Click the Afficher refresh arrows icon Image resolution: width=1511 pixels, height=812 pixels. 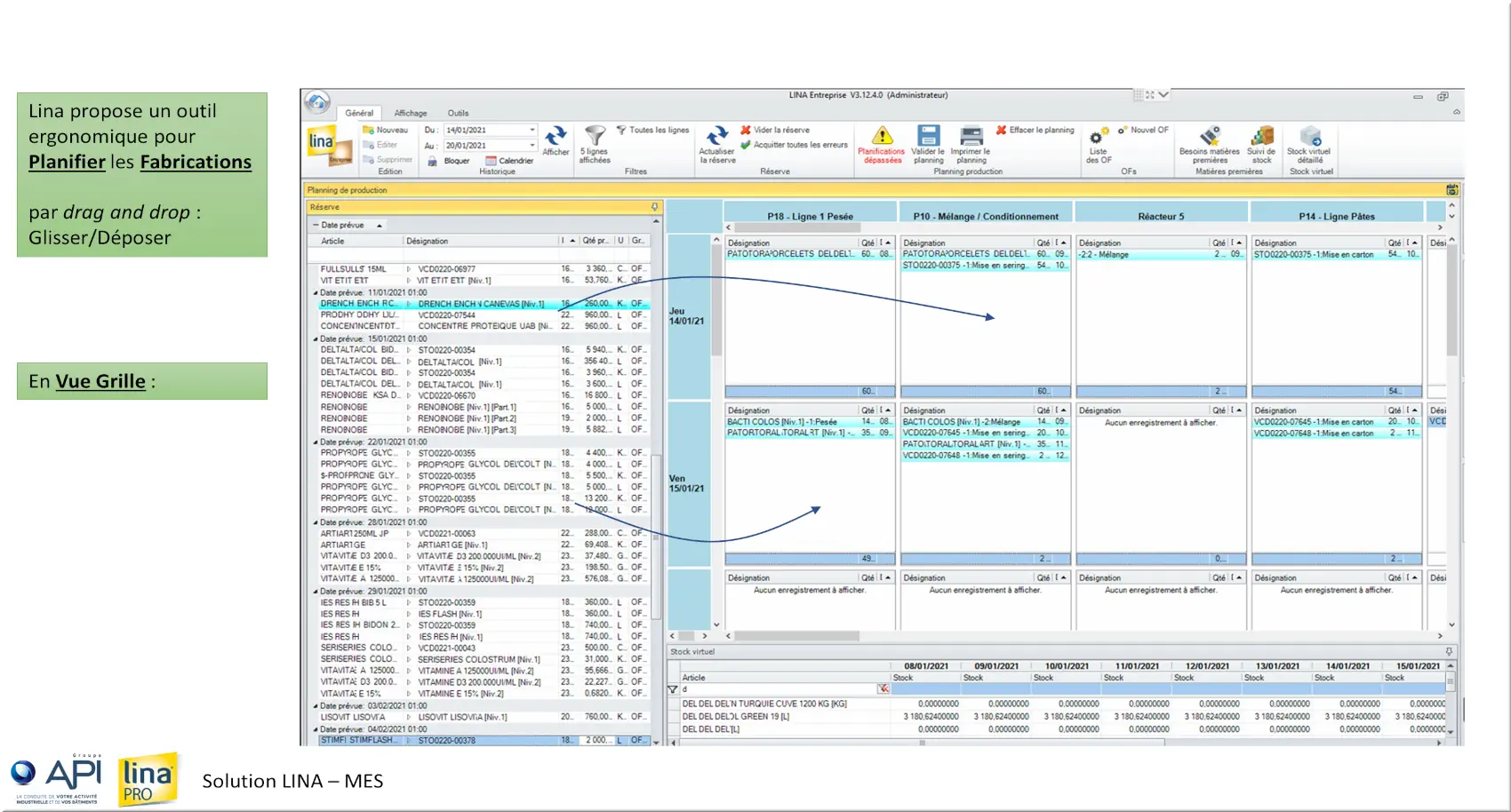[556, 135]
